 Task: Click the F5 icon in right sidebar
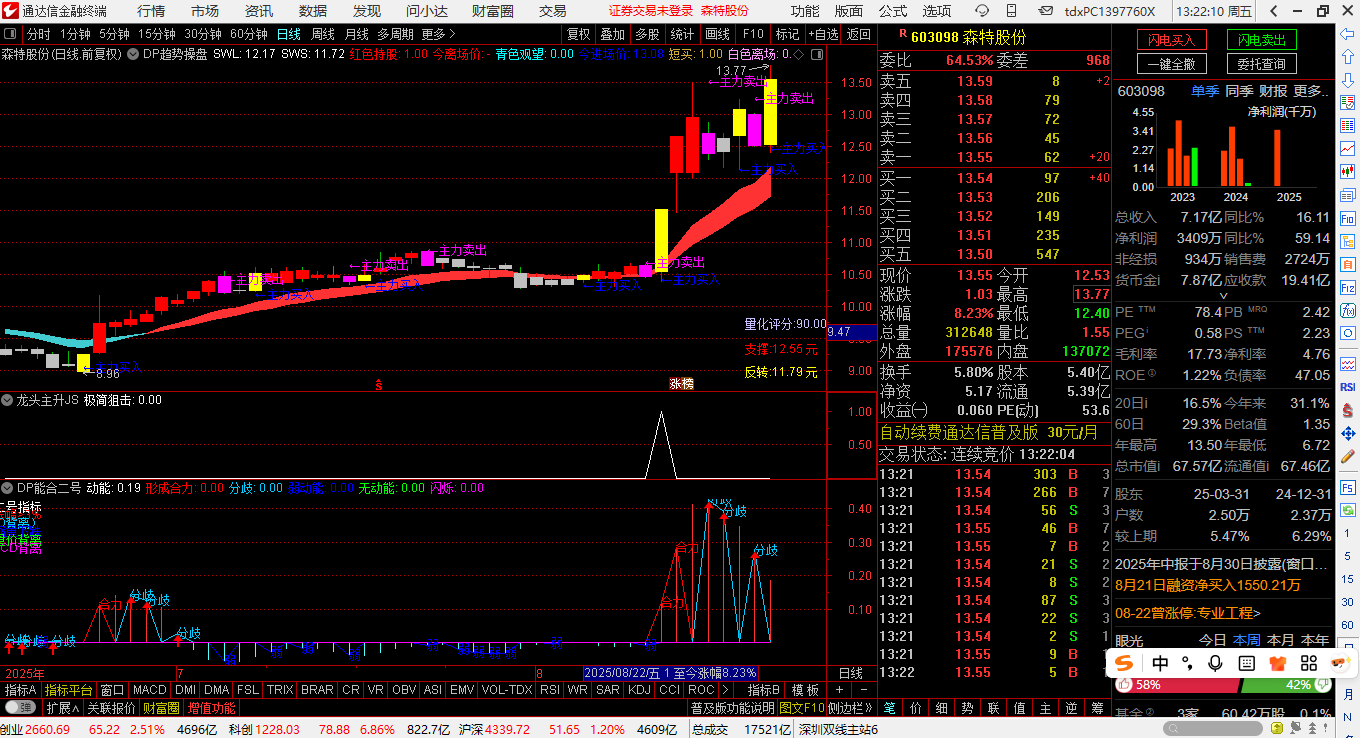click(1347, 488)
